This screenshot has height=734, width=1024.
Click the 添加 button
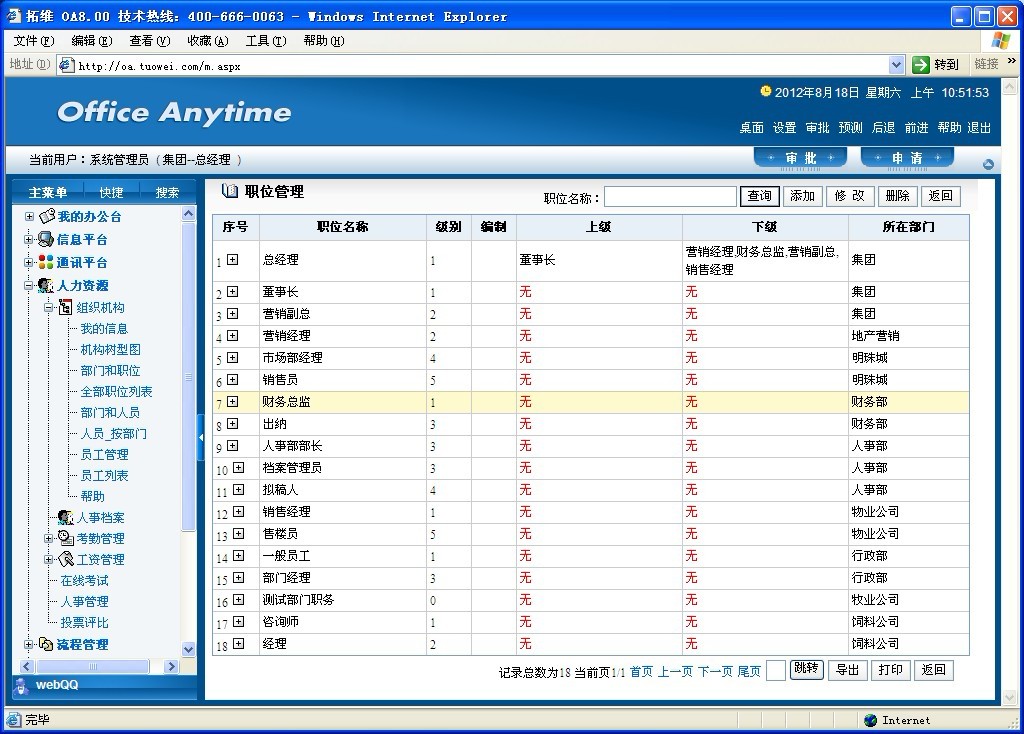(x=802, y=196)
